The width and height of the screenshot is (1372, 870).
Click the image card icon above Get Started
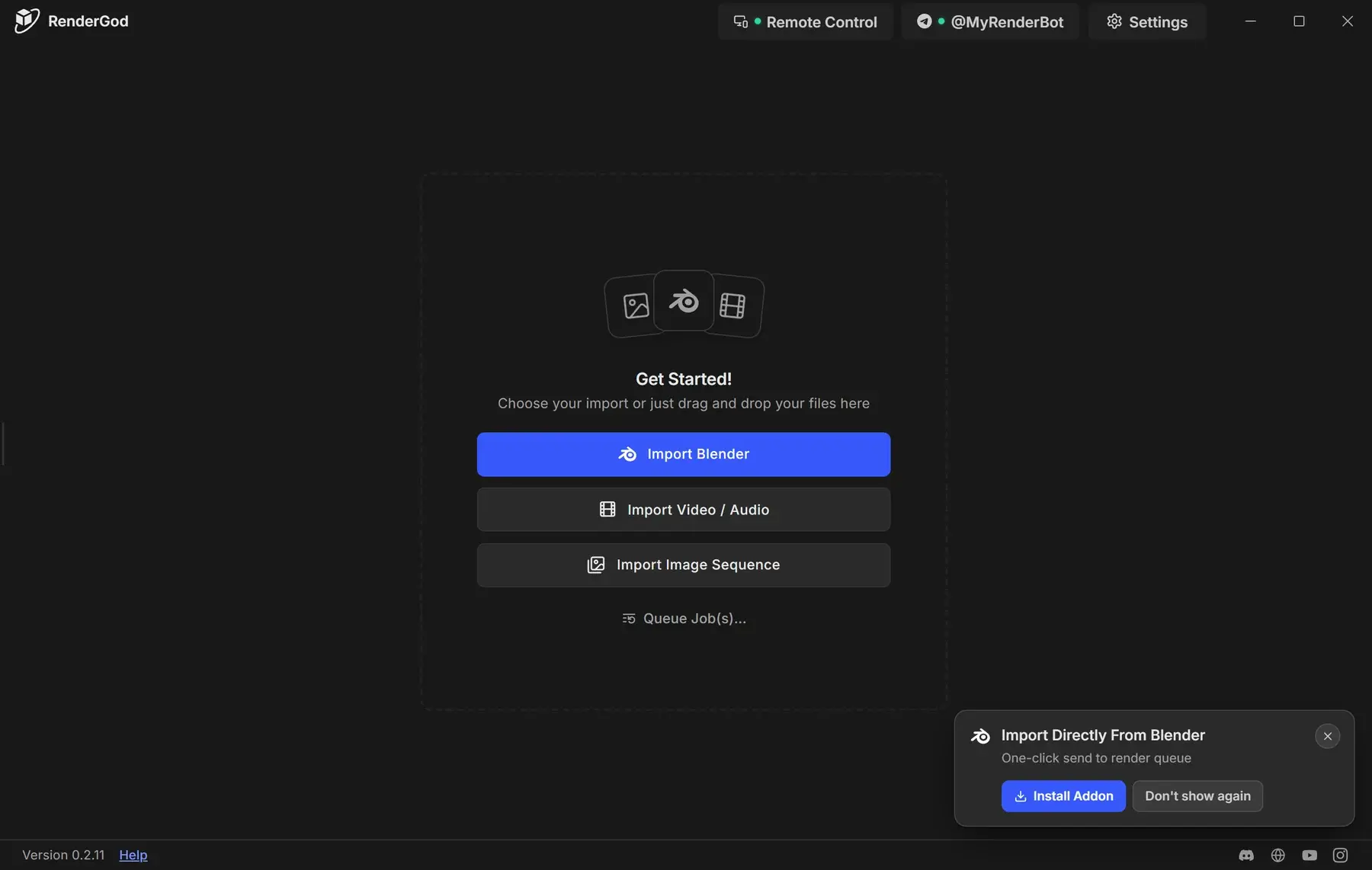tap(635, 306)
